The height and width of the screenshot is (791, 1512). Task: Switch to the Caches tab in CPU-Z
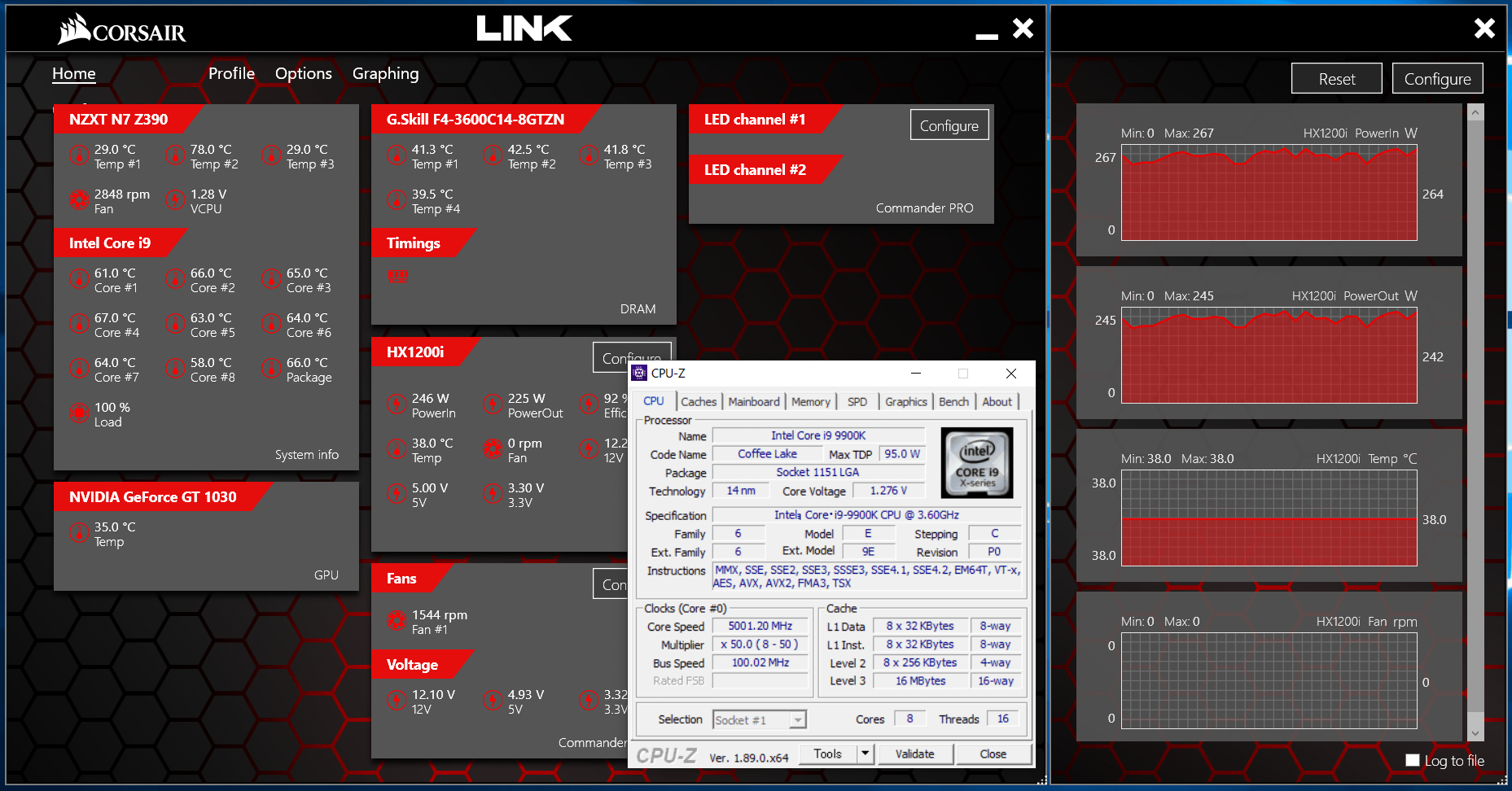699,401
